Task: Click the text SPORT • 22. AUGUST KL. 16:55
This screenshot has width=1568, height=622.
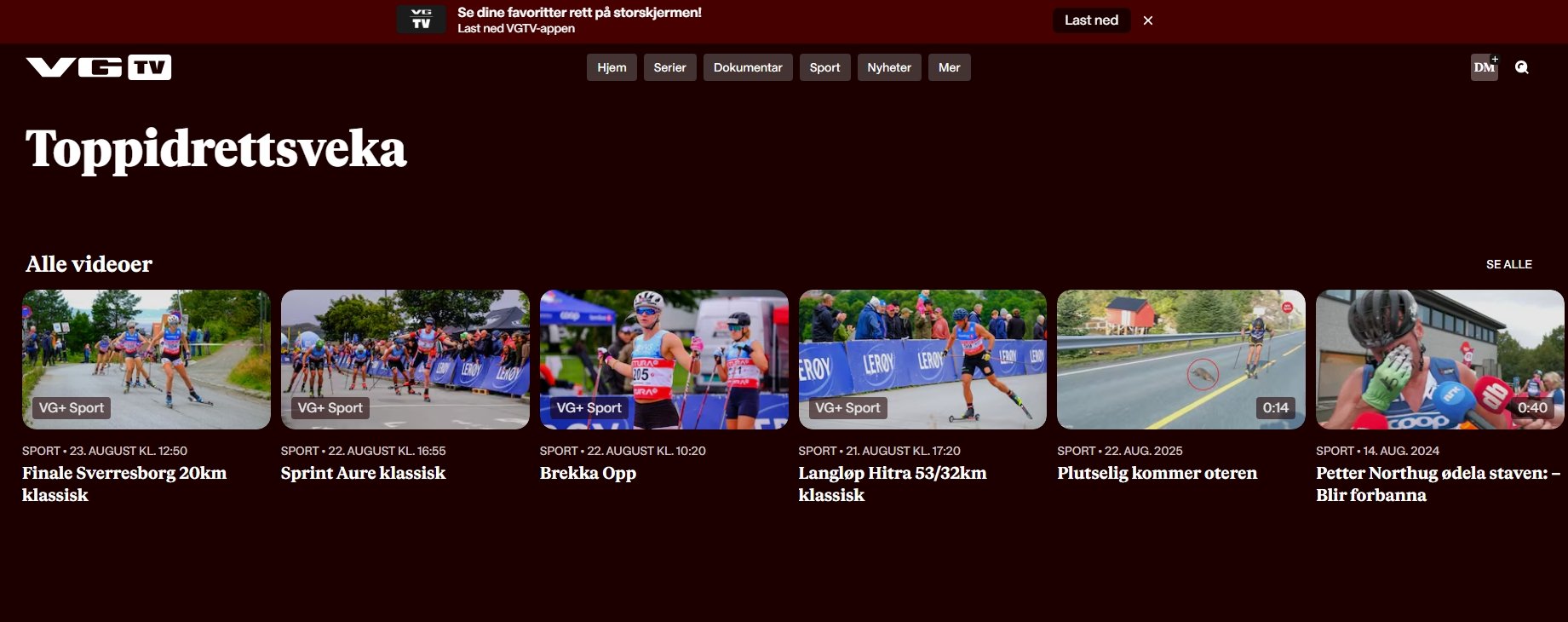Action: click(x=364, y=451)
